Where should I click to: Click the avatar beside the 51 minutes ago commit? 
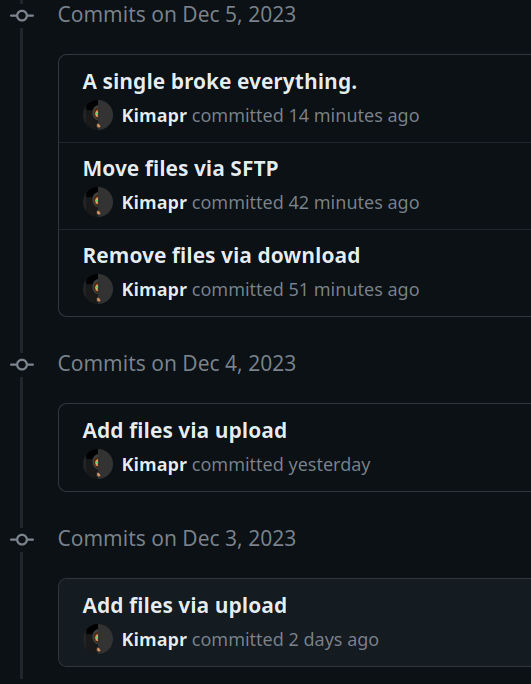(98, 289)
